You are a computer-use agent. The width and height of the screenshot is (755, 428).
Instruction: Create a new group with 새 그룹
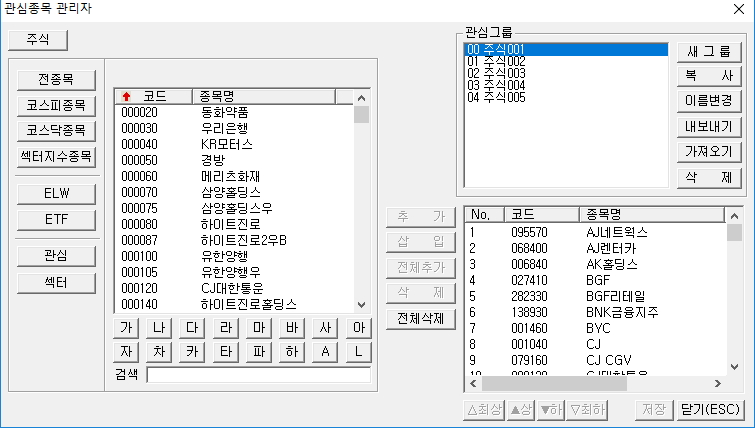pos(709,50)
